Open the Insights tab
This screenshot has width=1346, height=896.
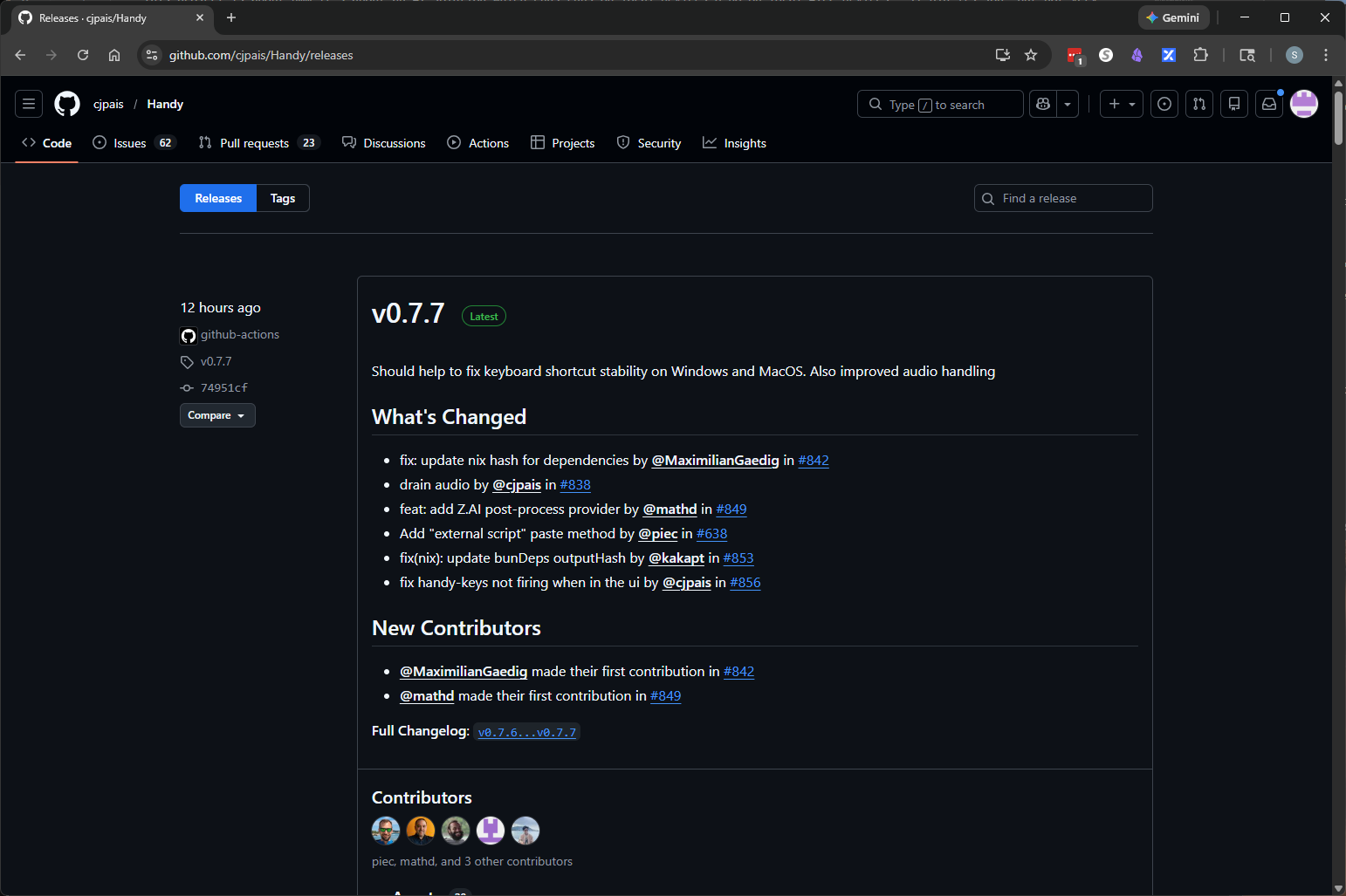point(745,142)
